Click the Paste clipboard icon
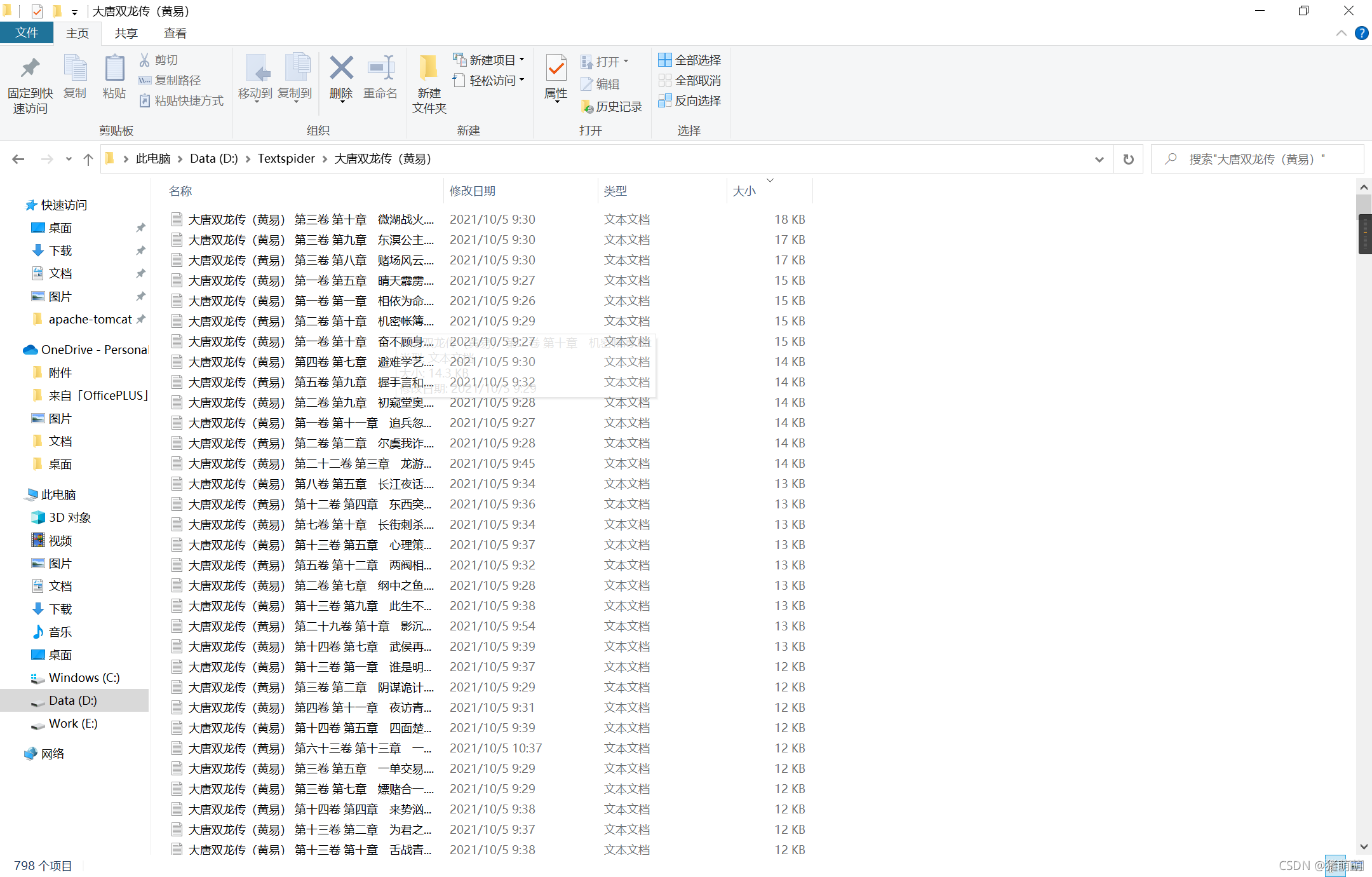The width and height of the screenshot is (1372, 877). tap(114, 68)
